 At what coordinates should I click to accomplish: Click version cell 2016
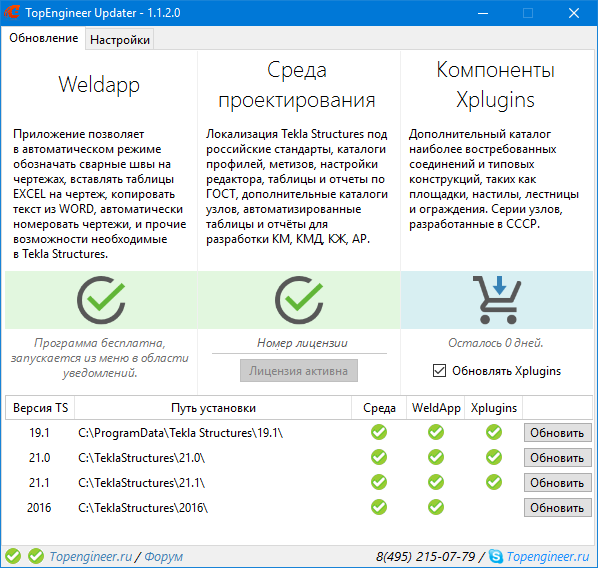coord(39,507)
